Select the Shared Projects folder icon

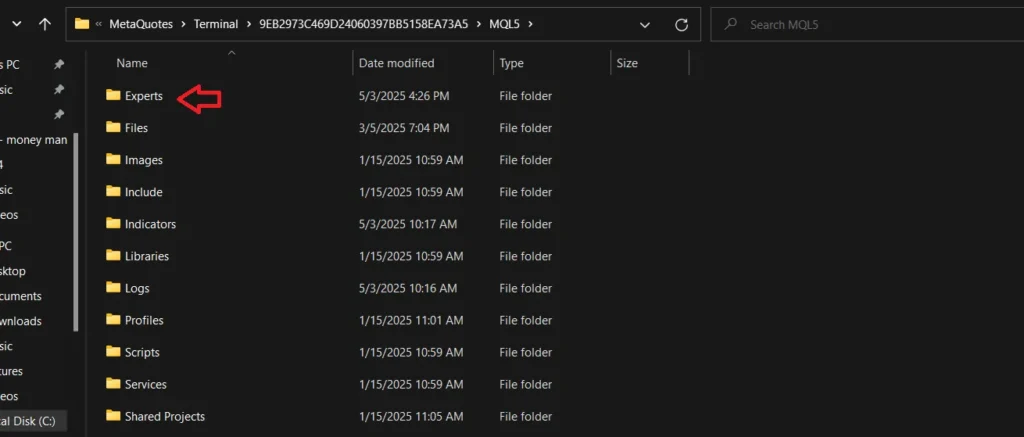[x=114, y=415]
